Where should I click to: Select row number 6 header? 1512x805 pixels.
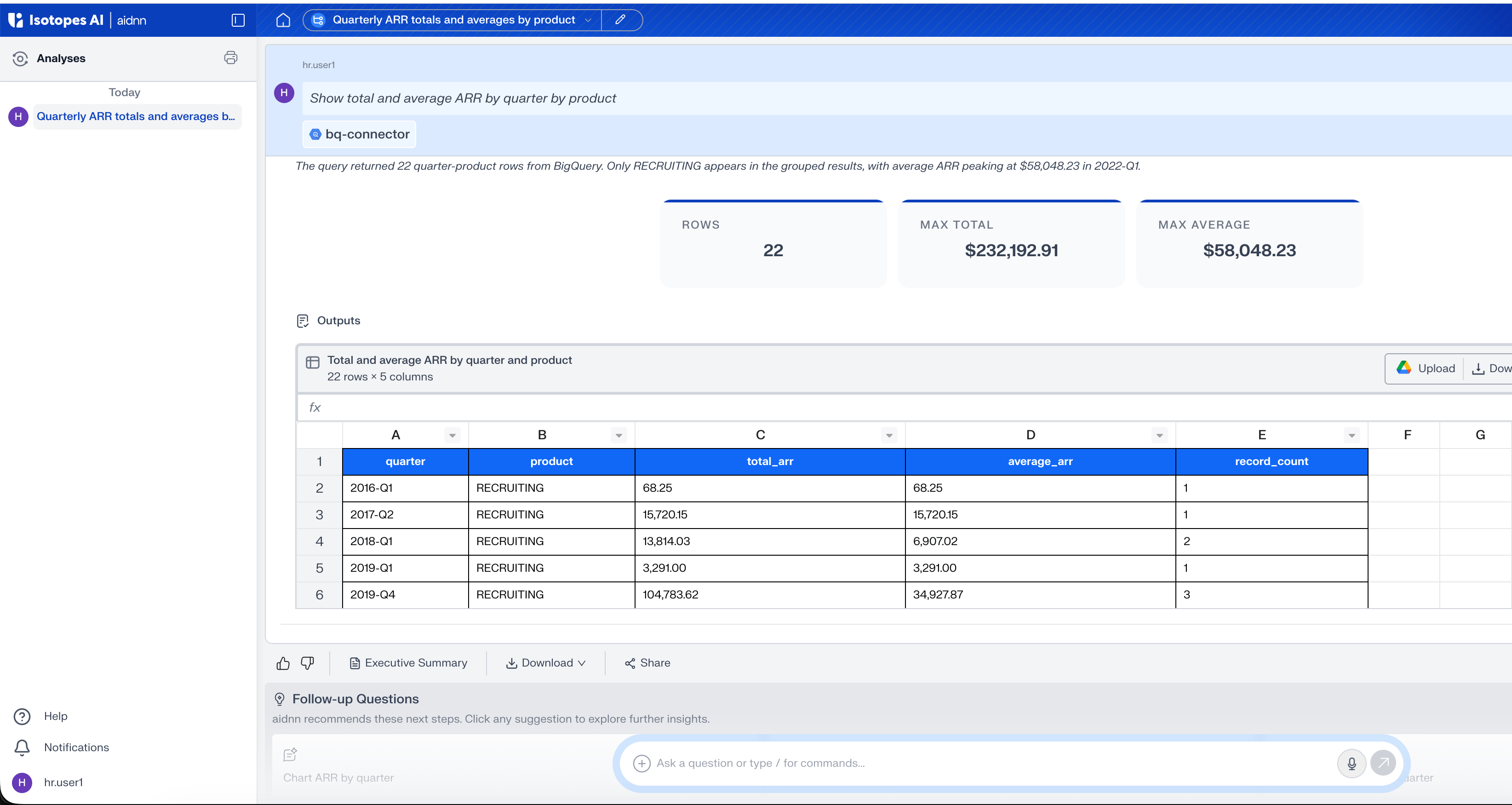[319, 595]
